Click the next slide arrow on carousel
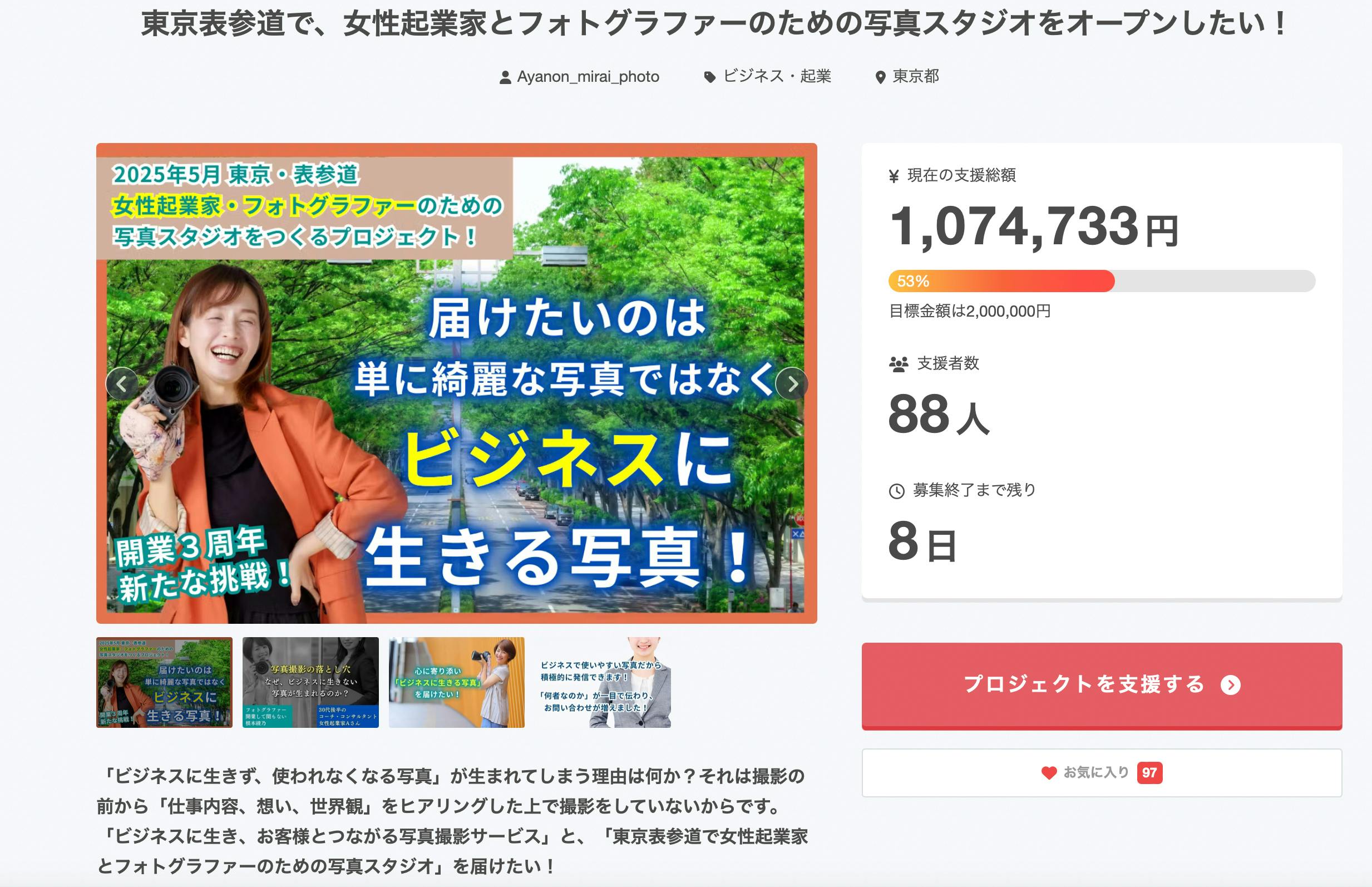The image size is (1372, 887). (792, 383)
